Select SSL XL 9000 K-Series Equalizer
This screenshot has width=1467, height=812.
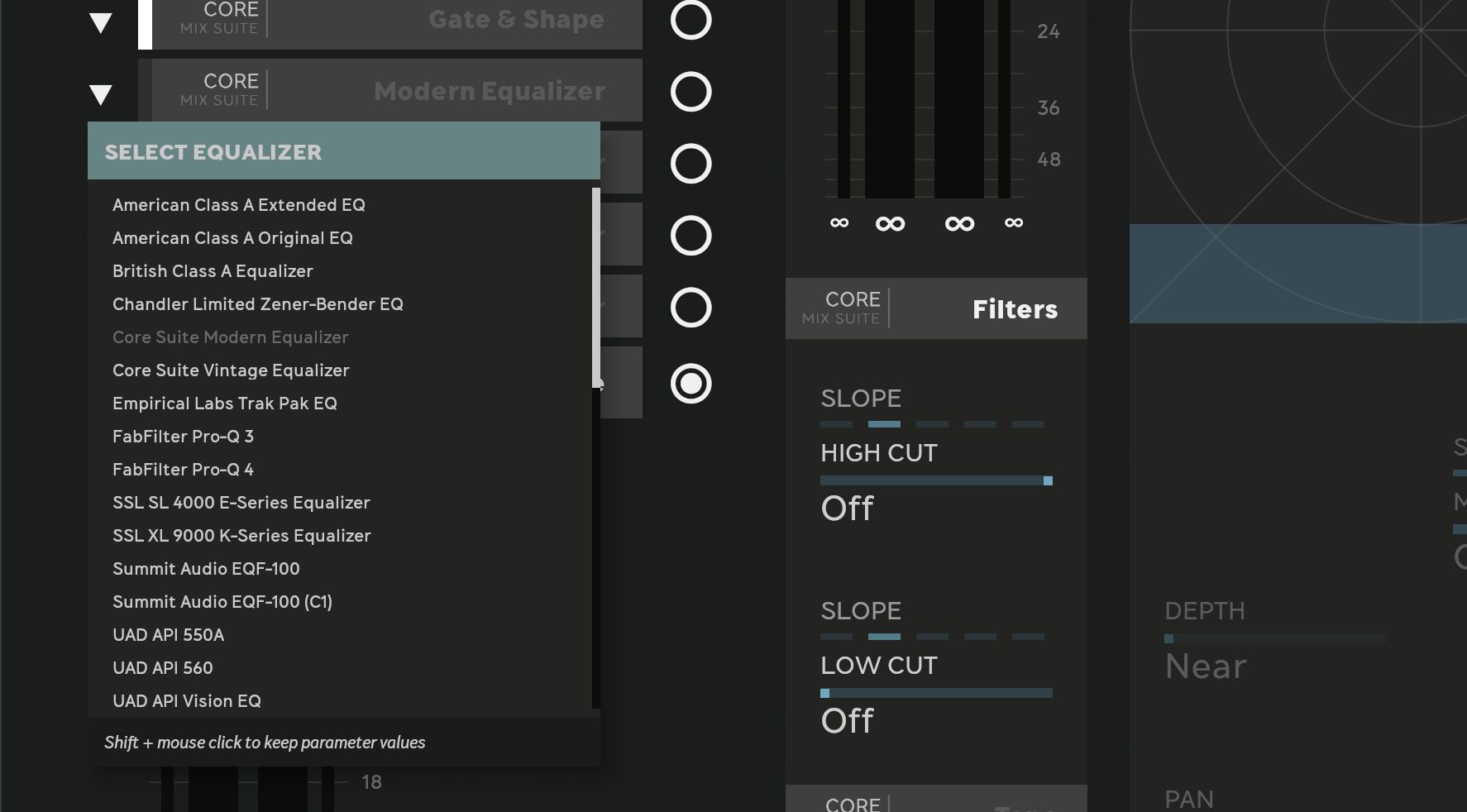pos(241,536)
